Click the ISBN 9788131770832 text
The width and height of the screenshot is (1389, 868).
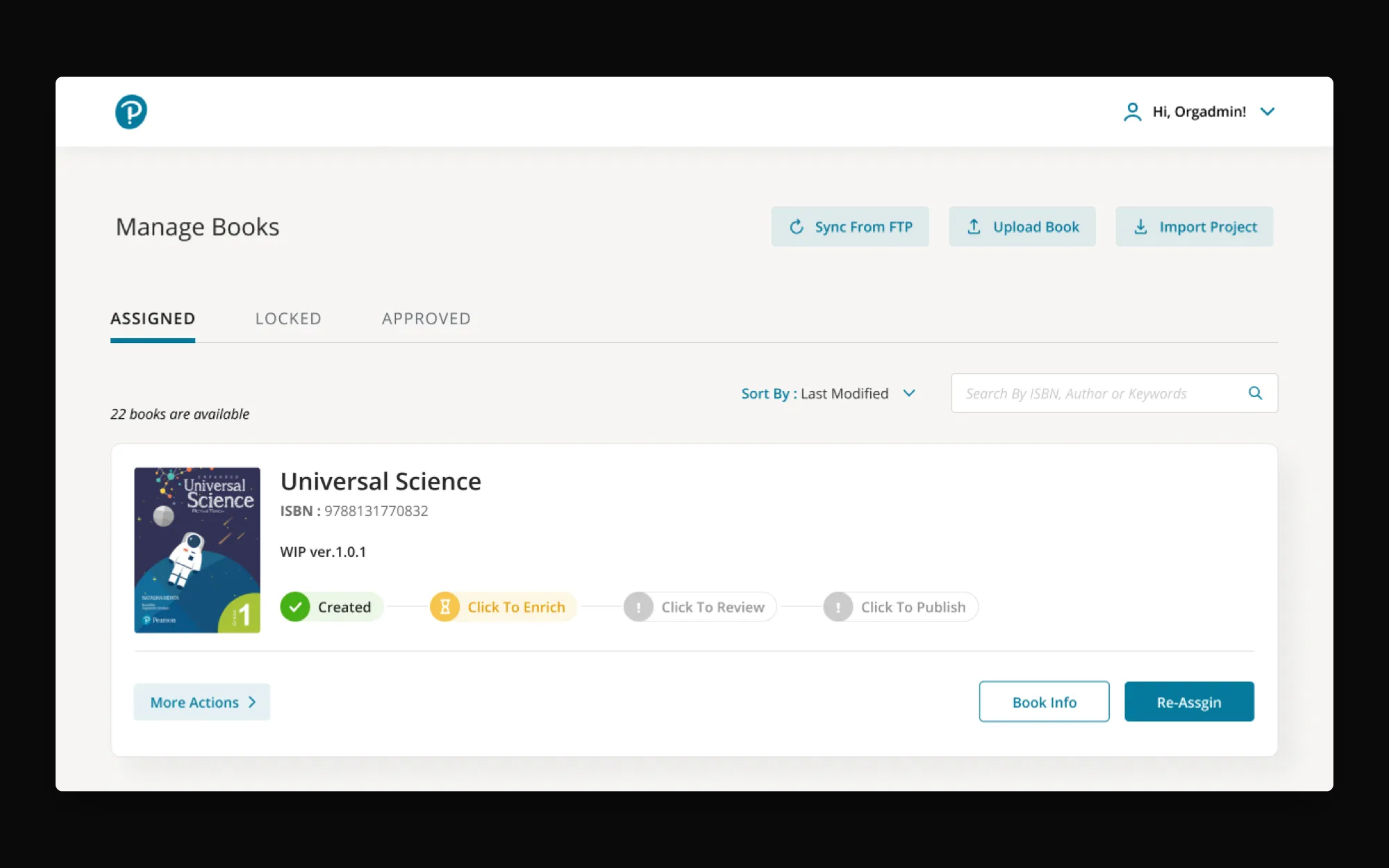[354, 511]
